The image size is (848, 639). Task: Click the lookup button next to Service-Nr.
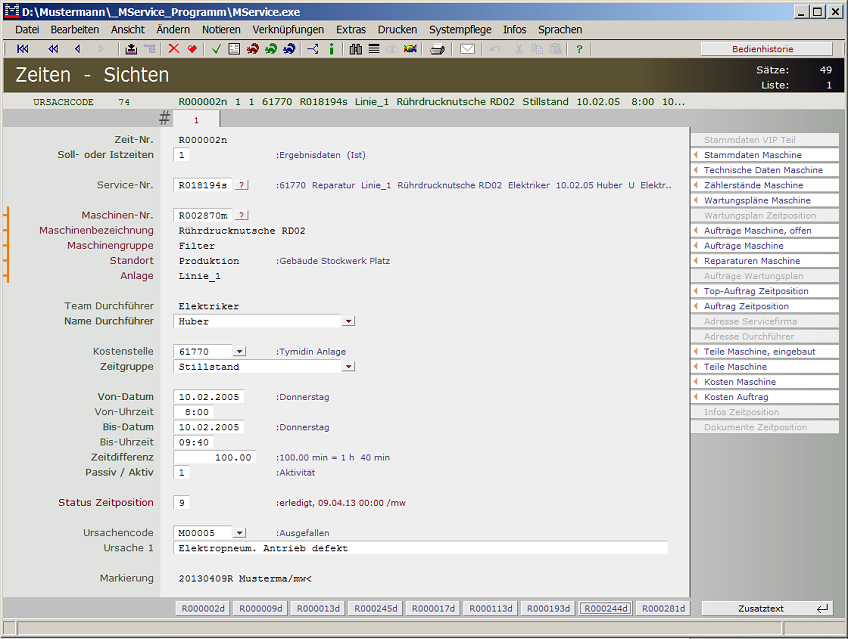coord(242,185)
